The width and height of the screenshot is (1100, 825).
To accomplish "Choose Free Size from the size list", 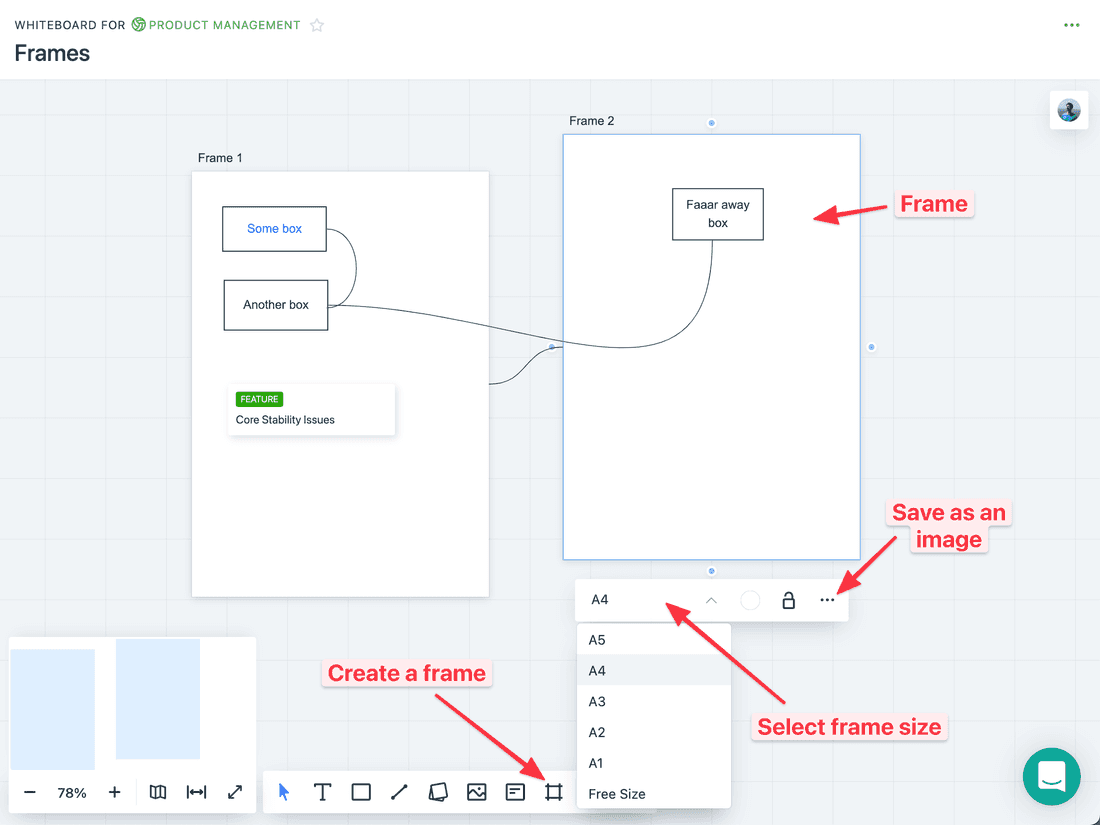I will click(x=616, y=794).
